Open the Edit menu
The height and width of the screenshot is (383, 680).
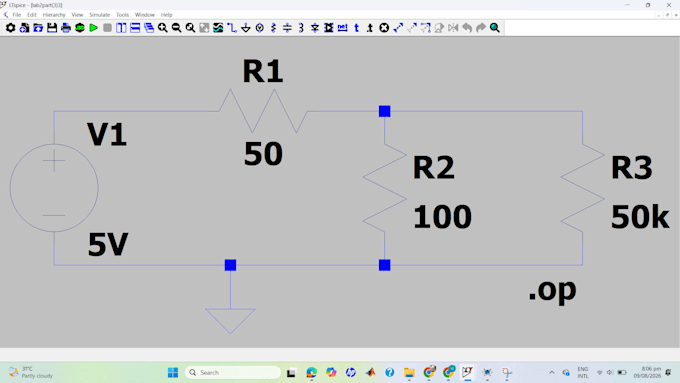(32, 15)
